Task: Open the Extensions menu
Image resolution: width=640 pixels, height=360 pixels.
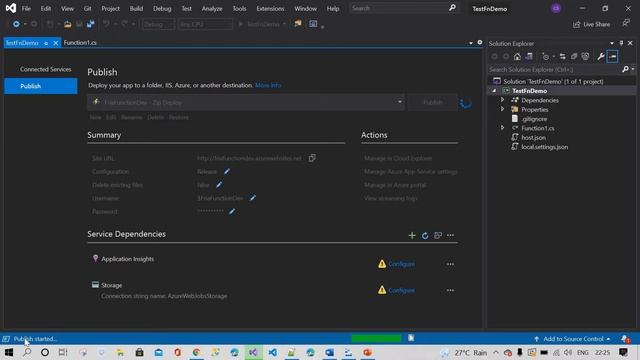Action: pyautogui.click(x=270, y=8)
